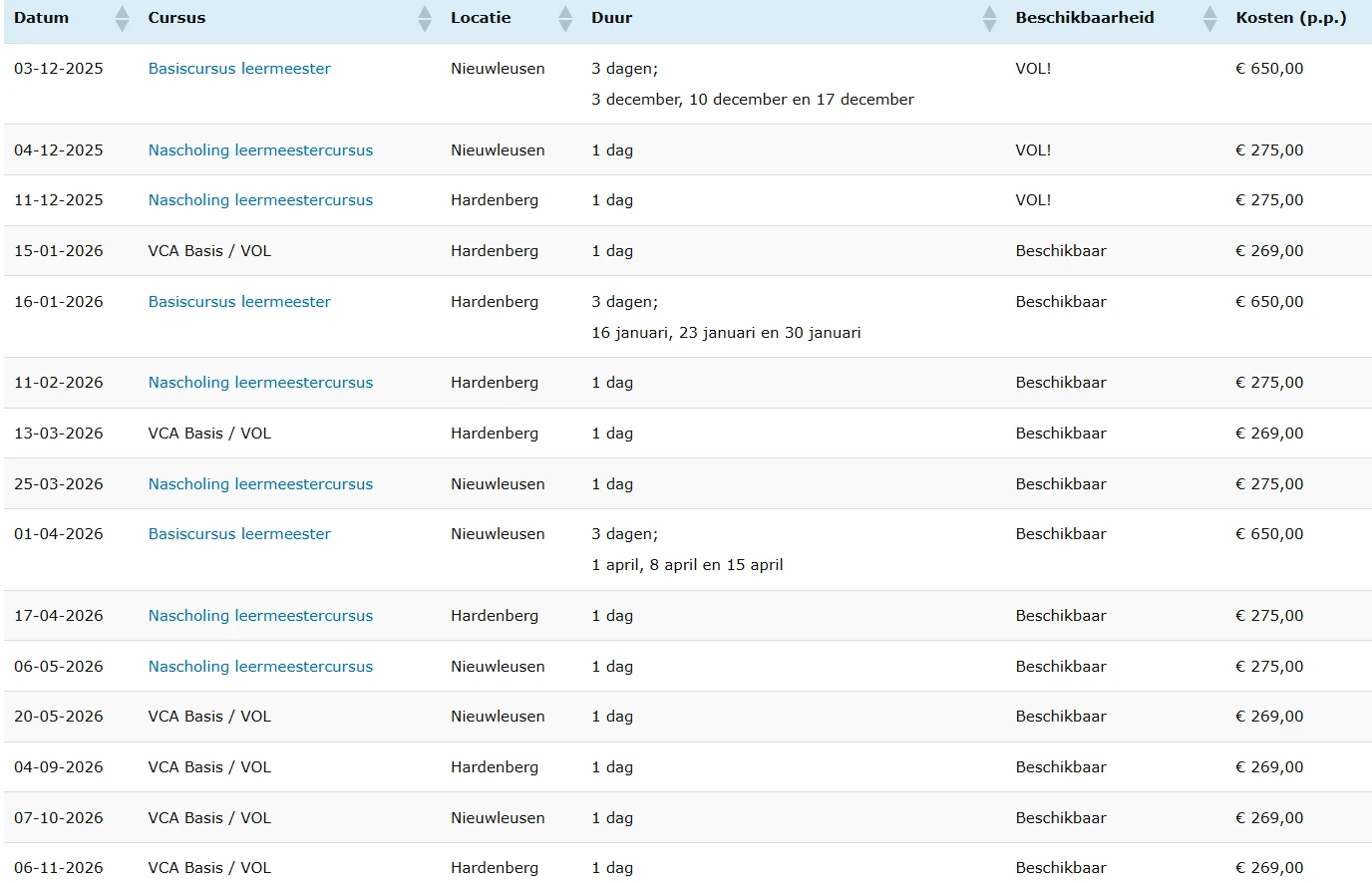This screenshot has height=883, width=1372.
Task: Follow Nascholing leermeestercursus link dated 25-03-2026
Action: click(x=260, y=484)
